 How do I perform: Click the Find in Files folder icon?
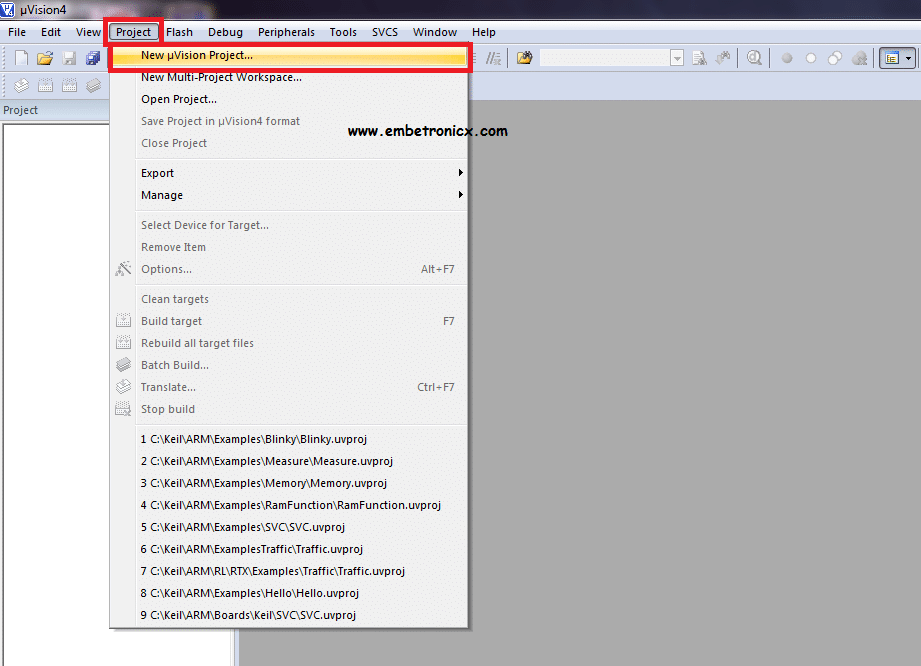click(525, 58)
